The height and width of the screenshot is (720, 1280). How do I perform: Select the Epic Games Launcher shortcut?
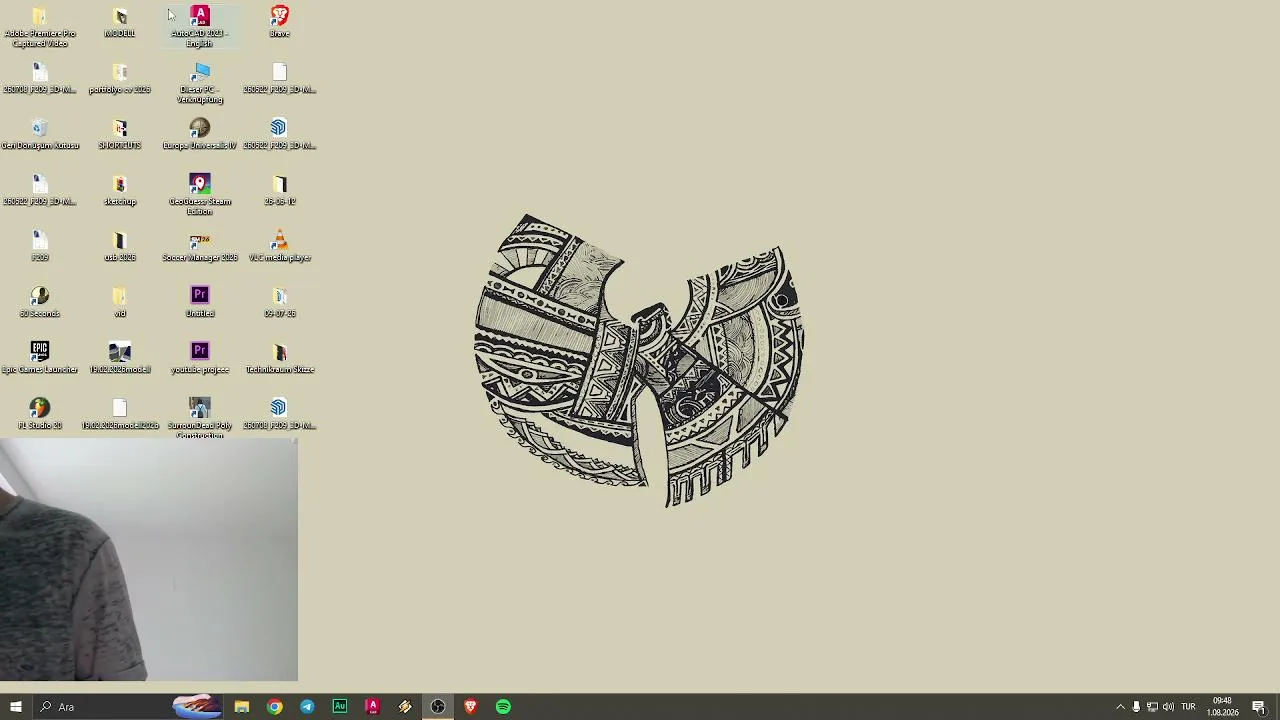click(x=40, y=359)
